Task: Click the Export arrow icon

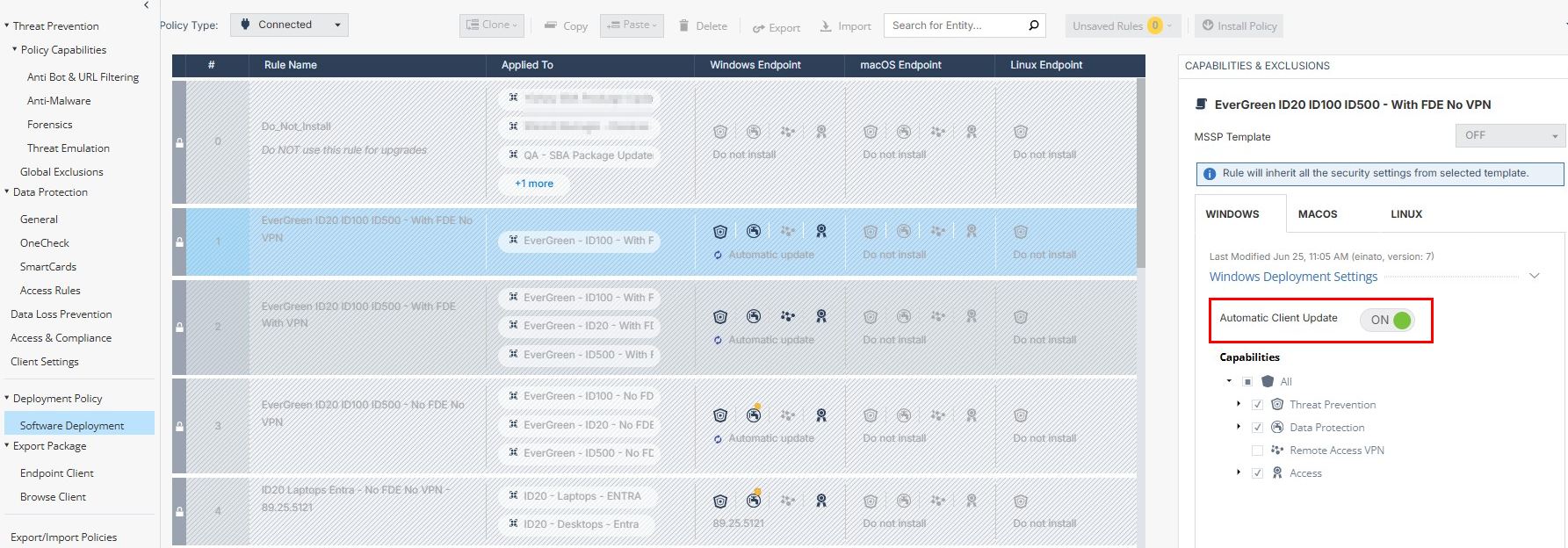Action: click(758, 28)
